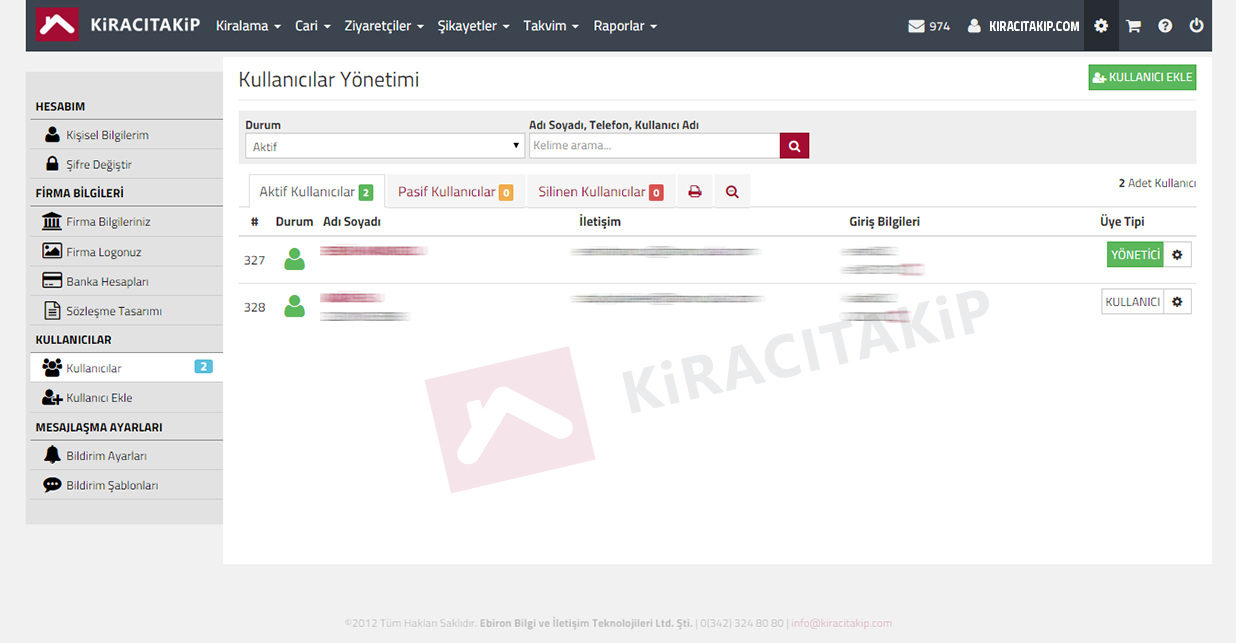The image size is (1236, 643).
Task: Click row number 328
Action: click(x=255, y=307)
